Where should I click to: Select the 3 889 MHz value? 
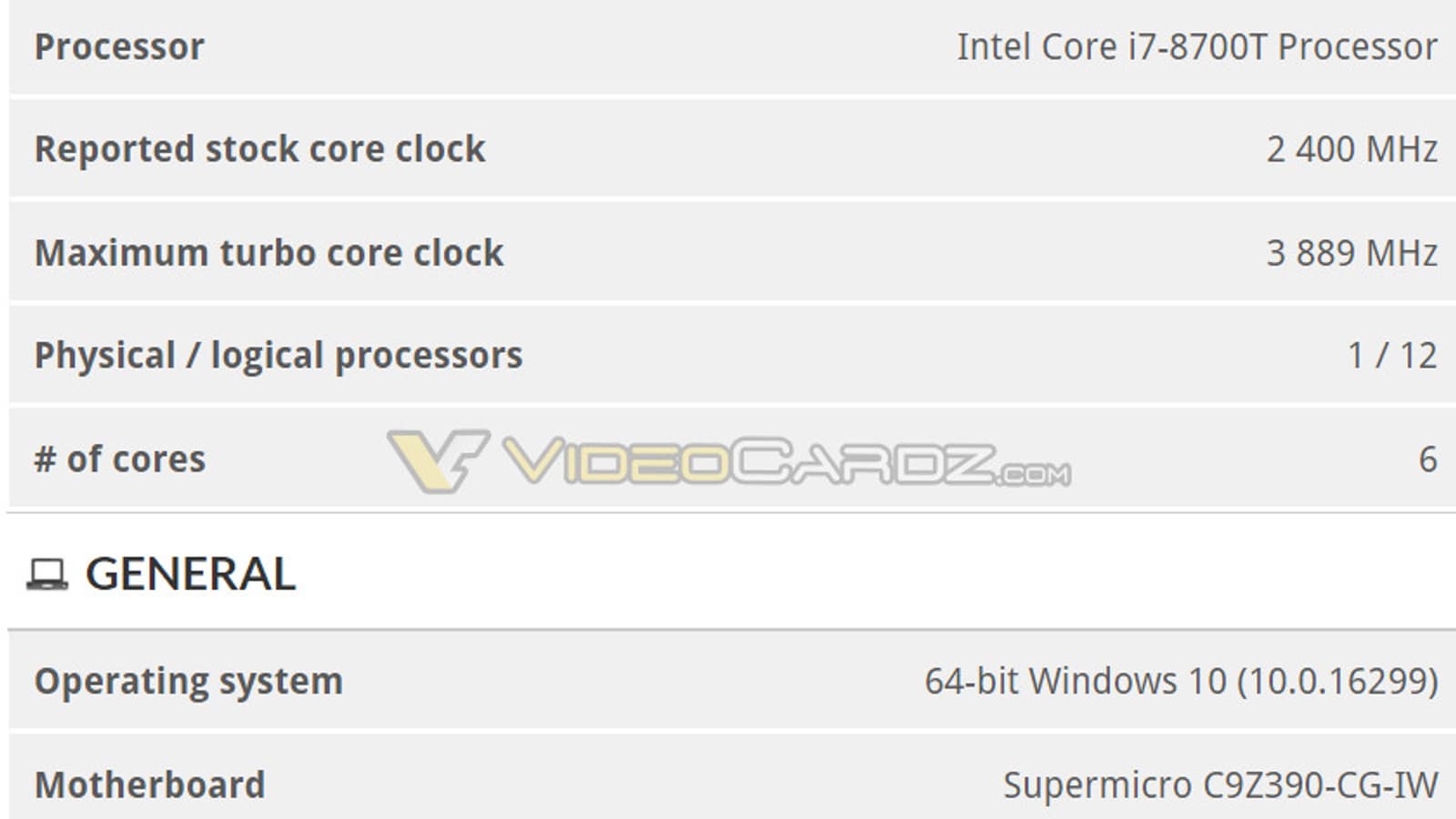(1351, 253)
